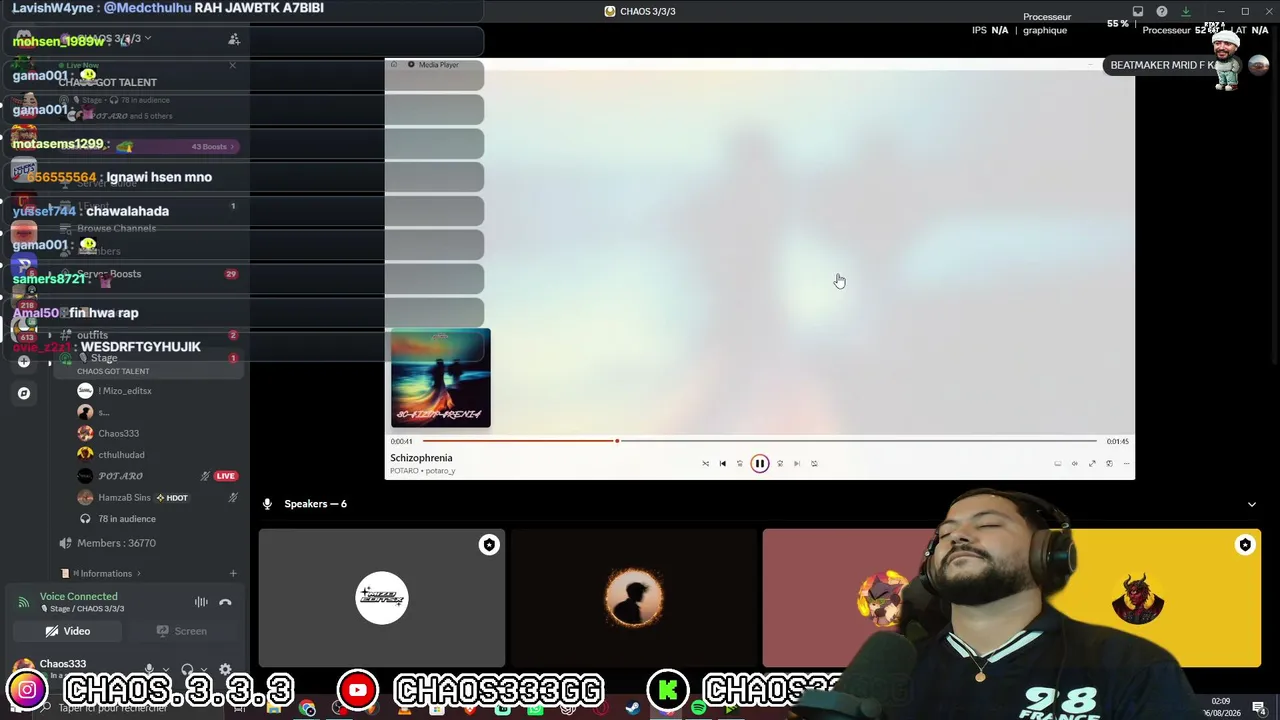Click the LIVE badge next to POTARO

226,476
